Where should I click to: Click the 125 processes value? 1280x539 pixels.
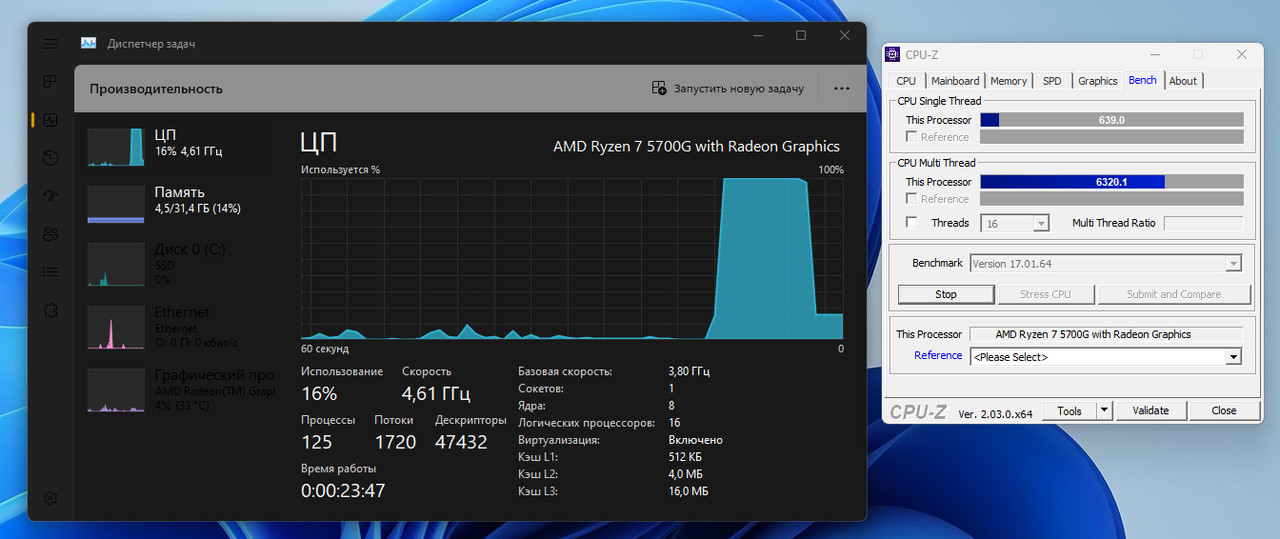(x=316, y=442)
